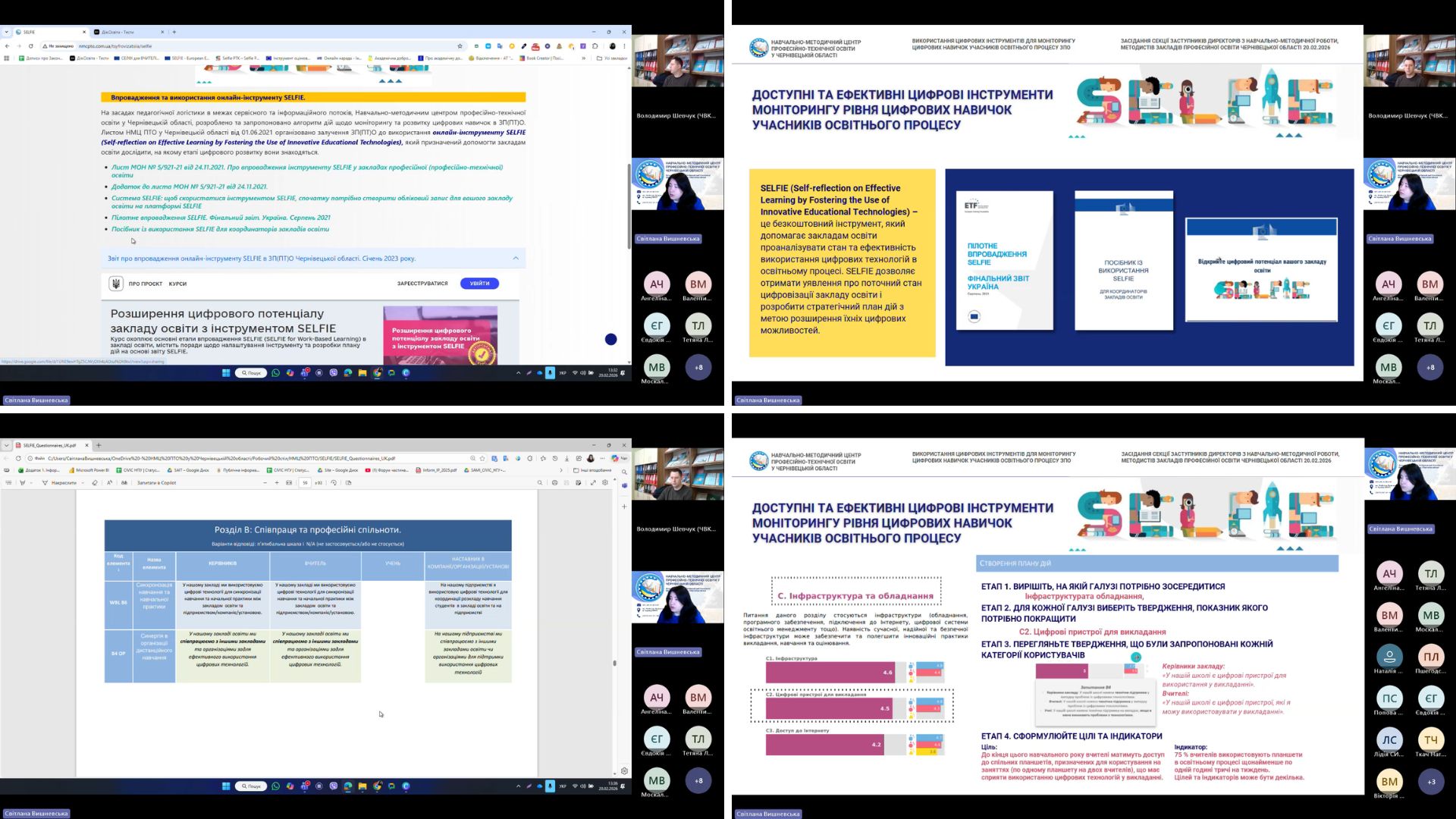Screen dimensions: 1456x819
Task: Select the eraser tool in the PDF toolbar
Action: point(95,482)
